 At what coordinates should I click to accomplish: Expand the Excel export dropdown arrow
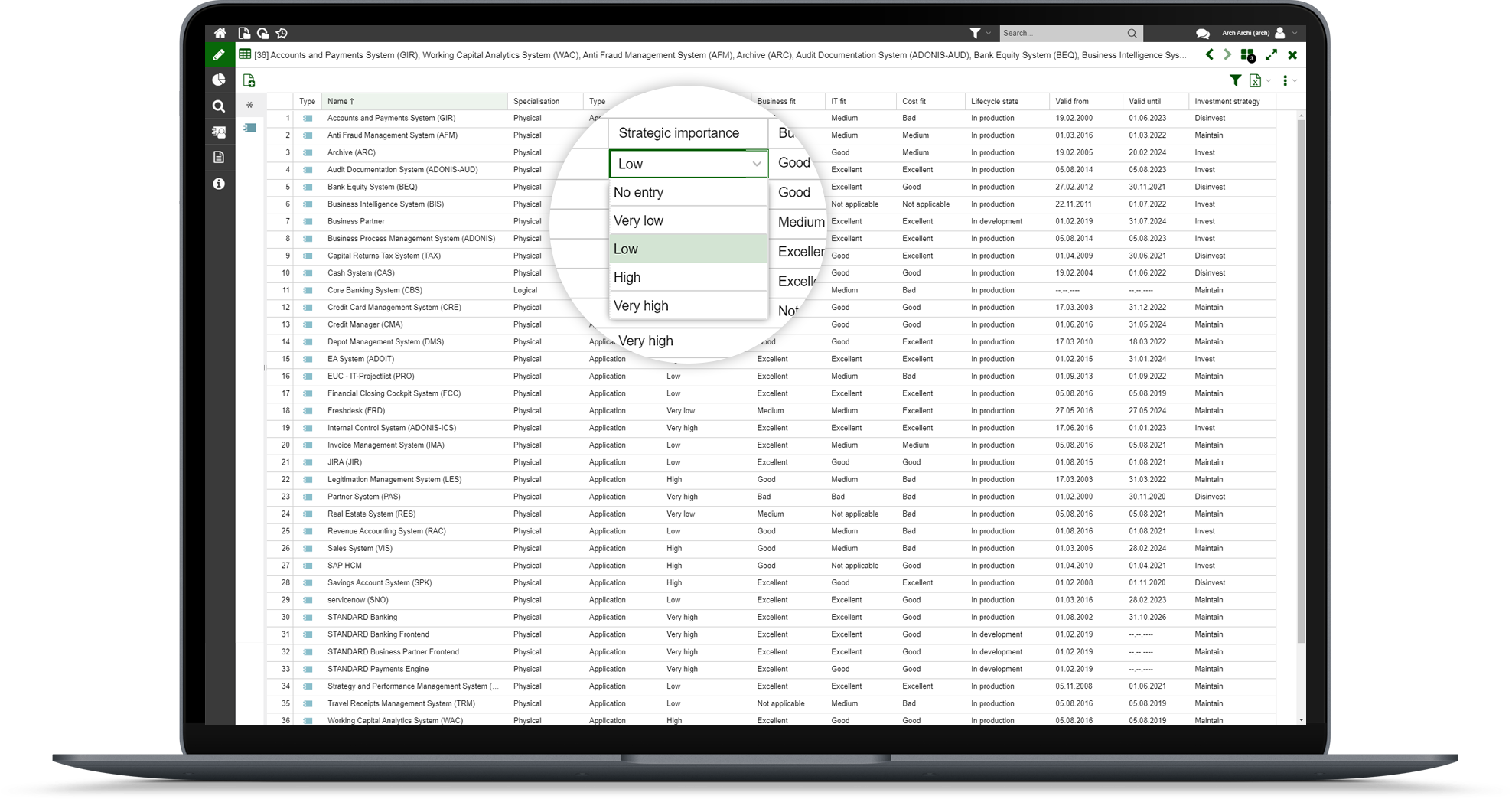tap(1269, 80)
